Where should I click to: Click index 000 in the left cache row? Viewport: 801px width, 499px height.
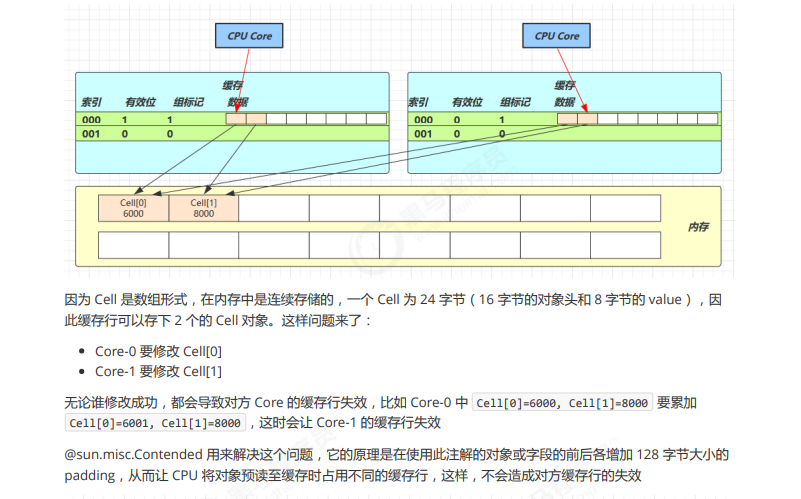point(91,120)
